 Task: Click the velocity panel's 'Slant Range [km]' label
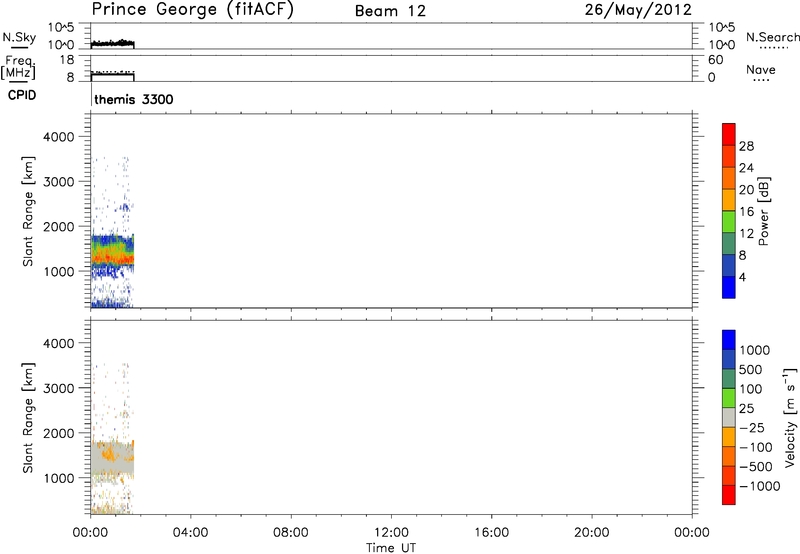(28, 418)
